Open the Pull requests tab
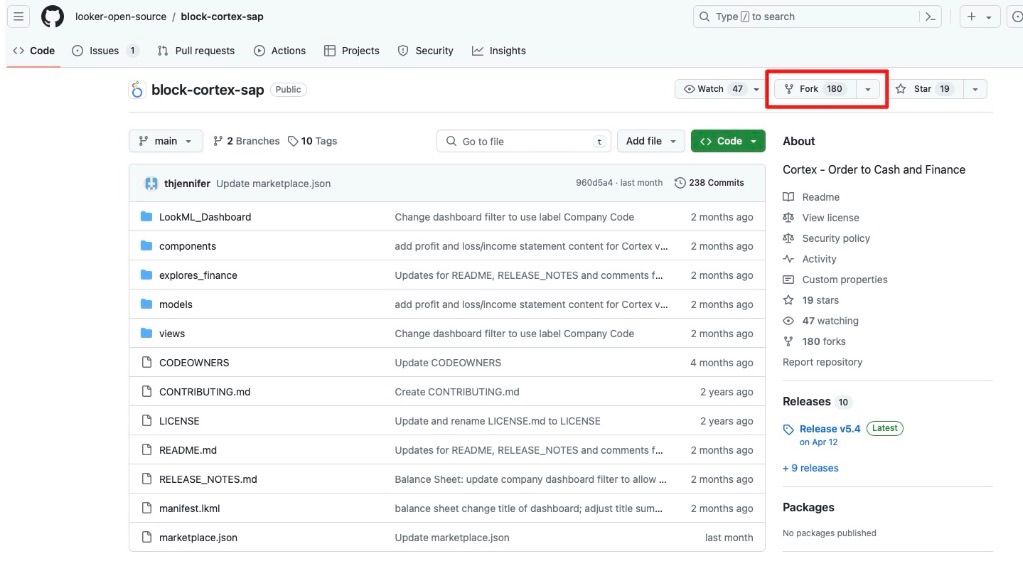Screen dimensions: 1023x570 pyautogui.click(x=196, y=50)
